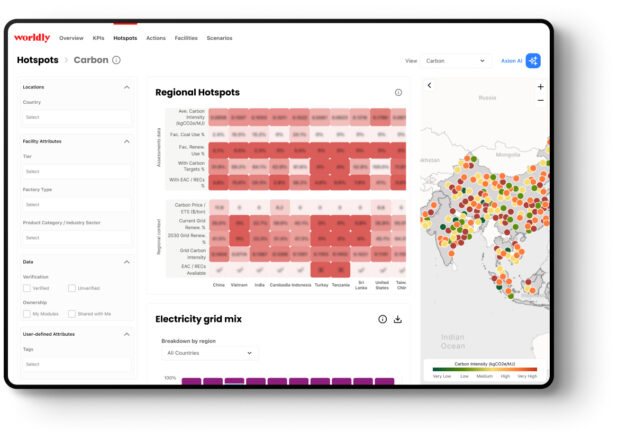
Task: Switch to the KPIs tab
Action: 98,38
